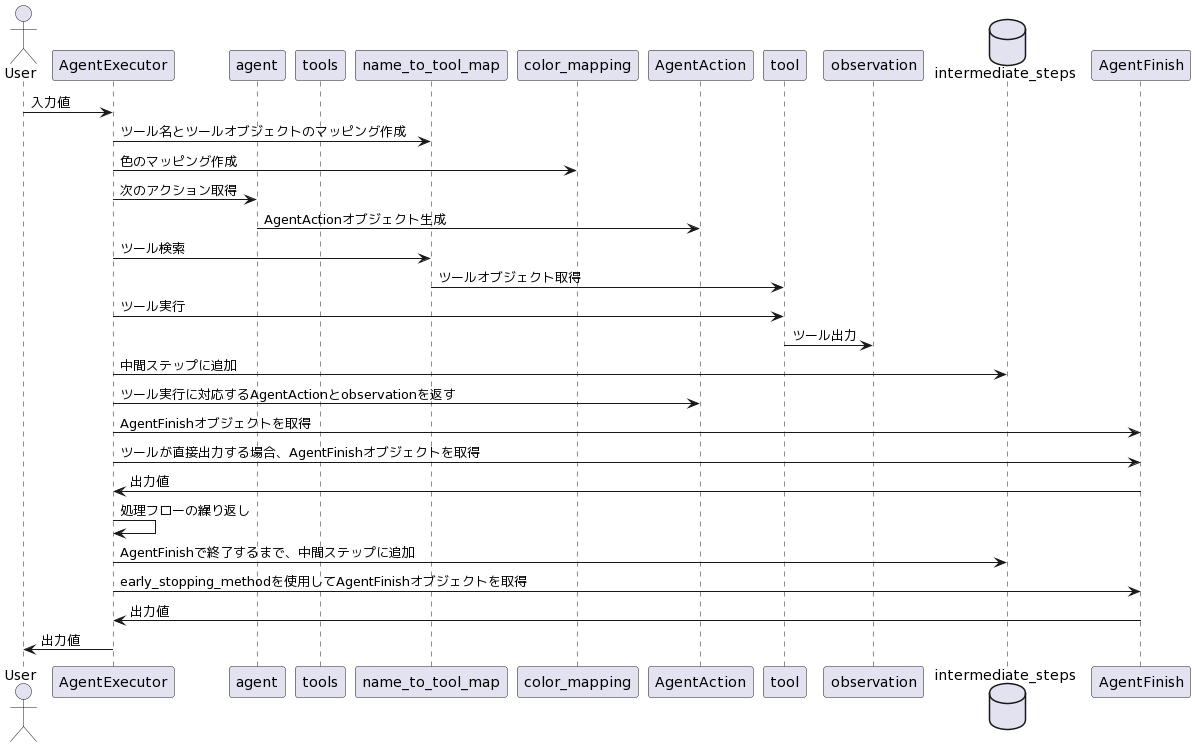Click 'ツール実行に対応するAgentActionとobservationを返す' message
This screenshot has height=747, width=1195.
(287, 394)
